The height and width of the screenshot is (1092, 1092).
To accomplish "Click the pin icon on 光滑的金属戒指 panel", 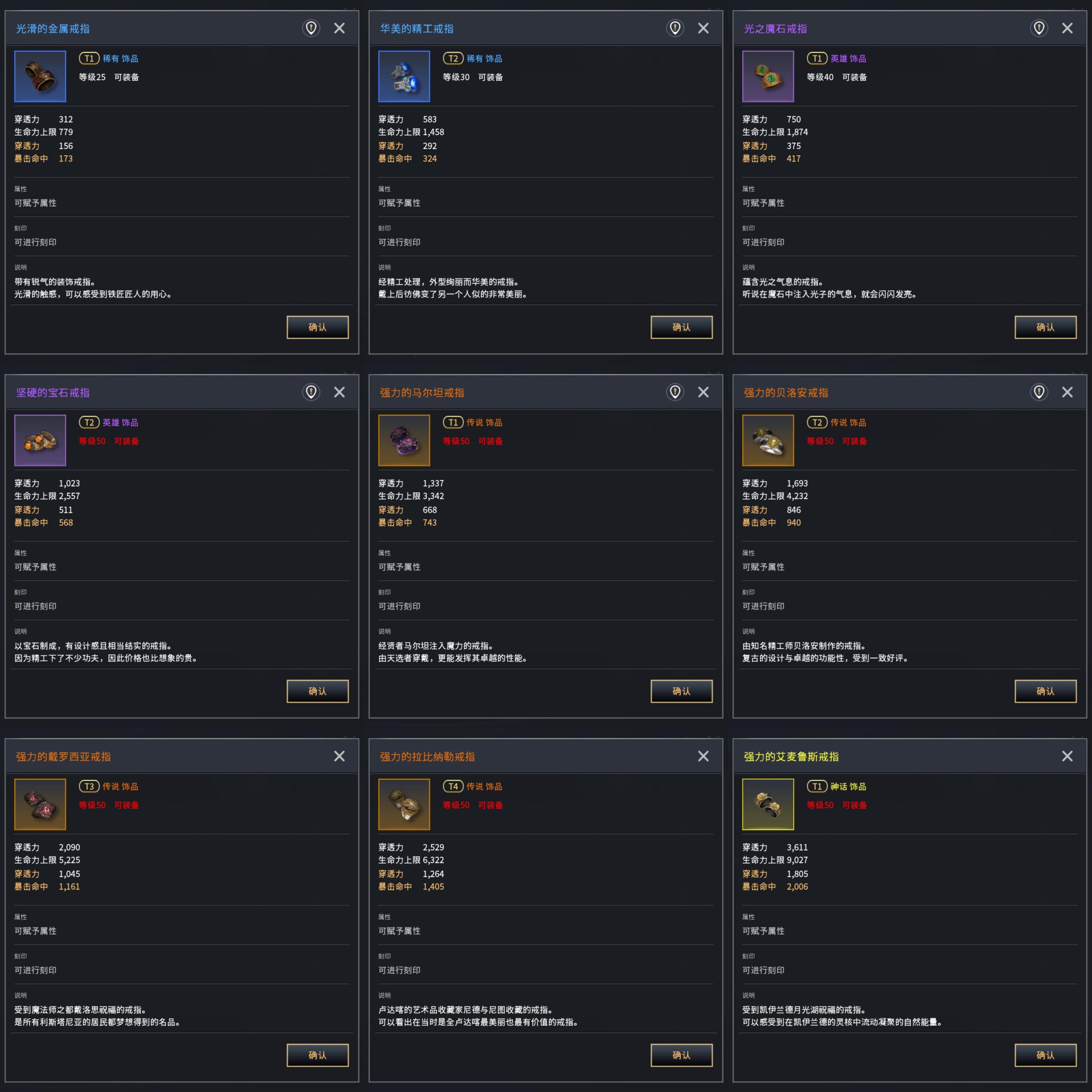I will (x=311, y=28).
